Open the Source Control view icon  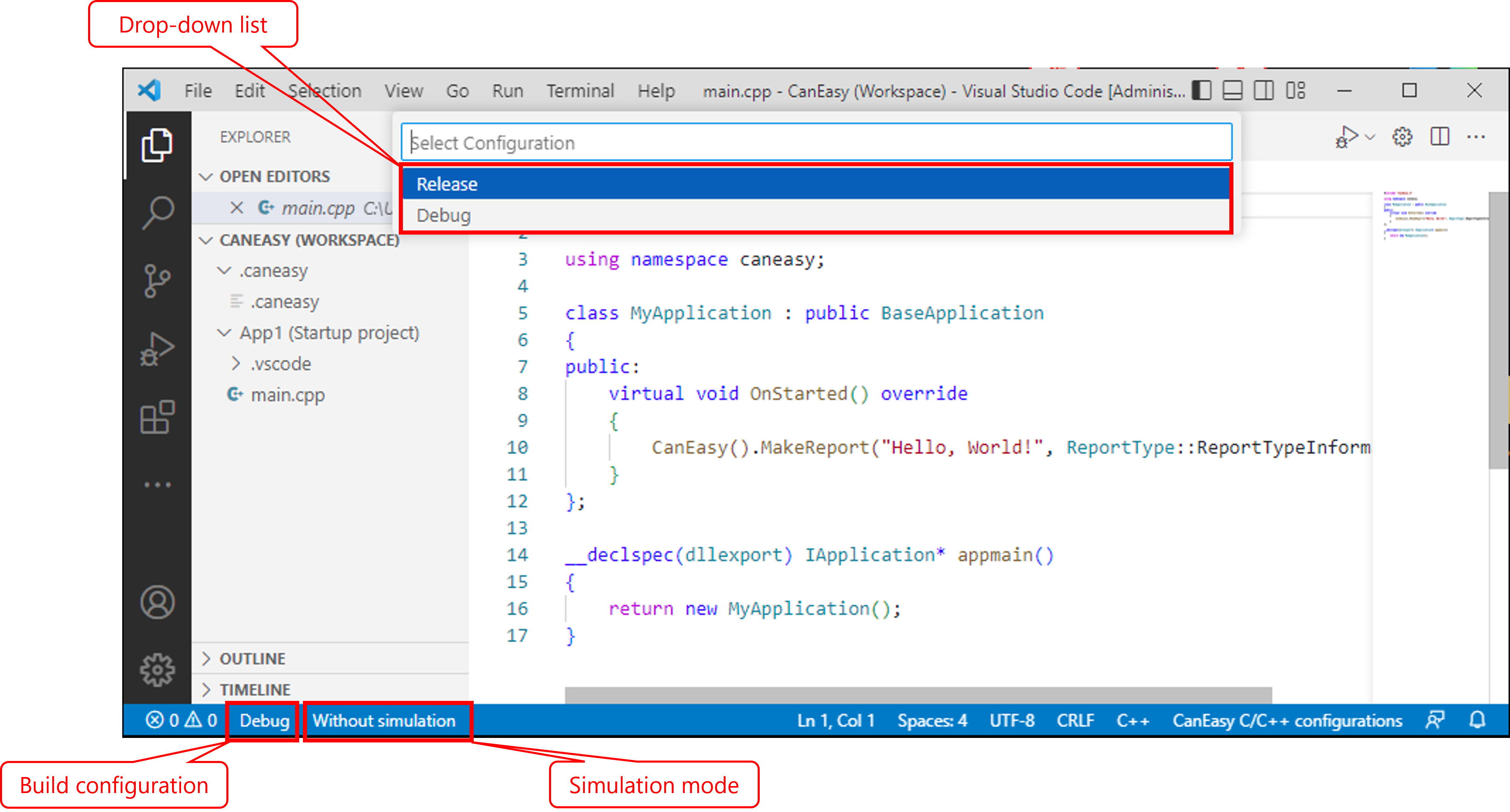(156, 281)
